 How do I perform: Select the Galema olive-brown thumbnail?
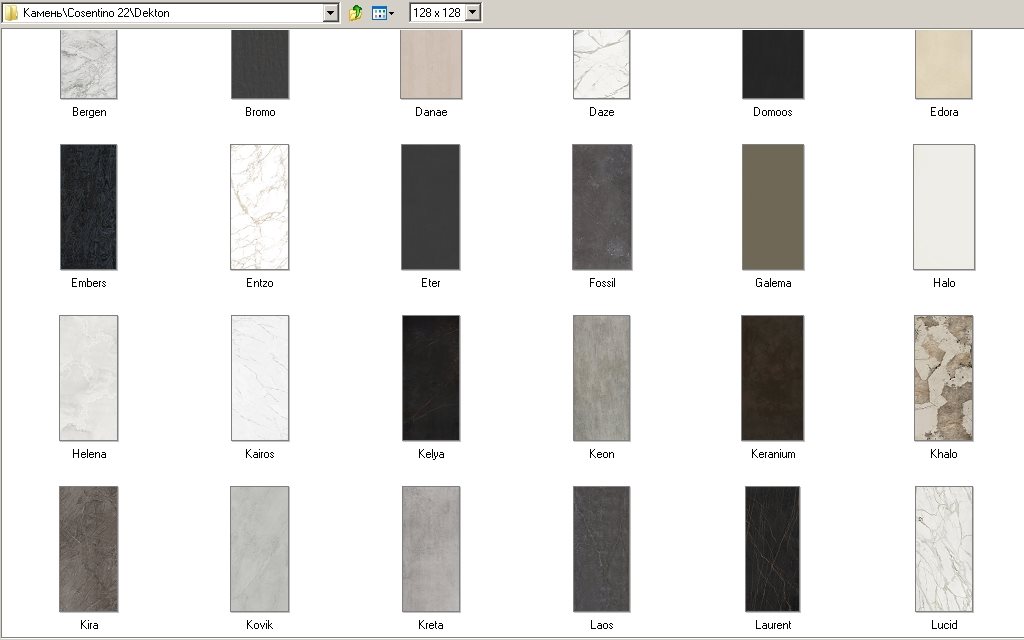pyautogui.click(x=773, y=207)
